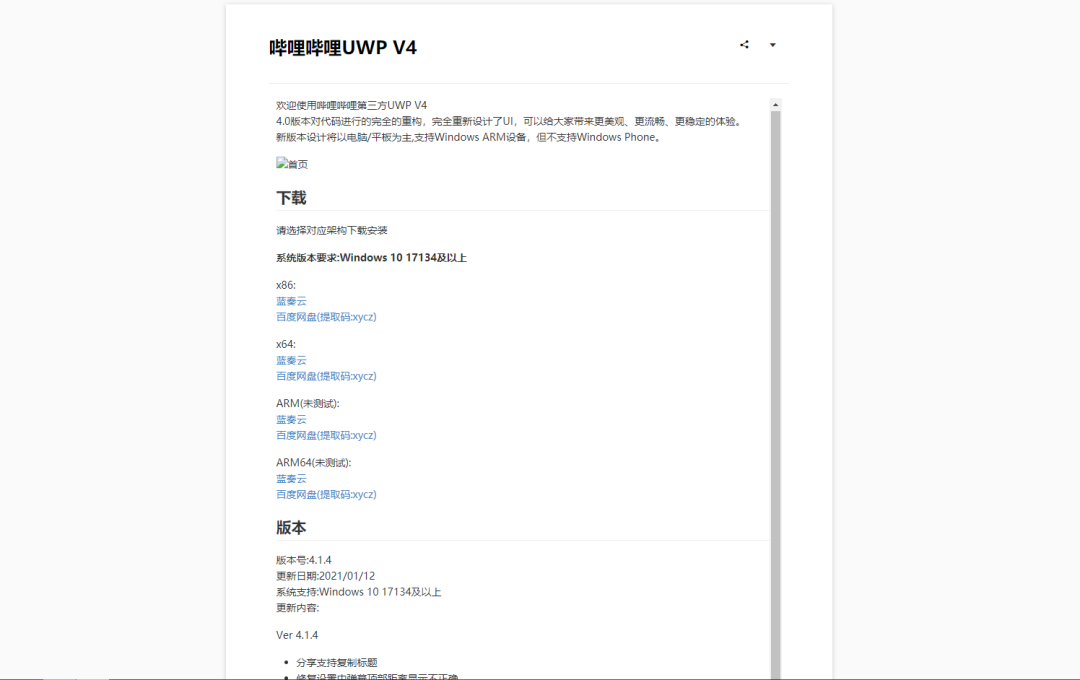Click the 哔哩哔哩UWP V4 page title
The image size is (1080, 680).
339,46
